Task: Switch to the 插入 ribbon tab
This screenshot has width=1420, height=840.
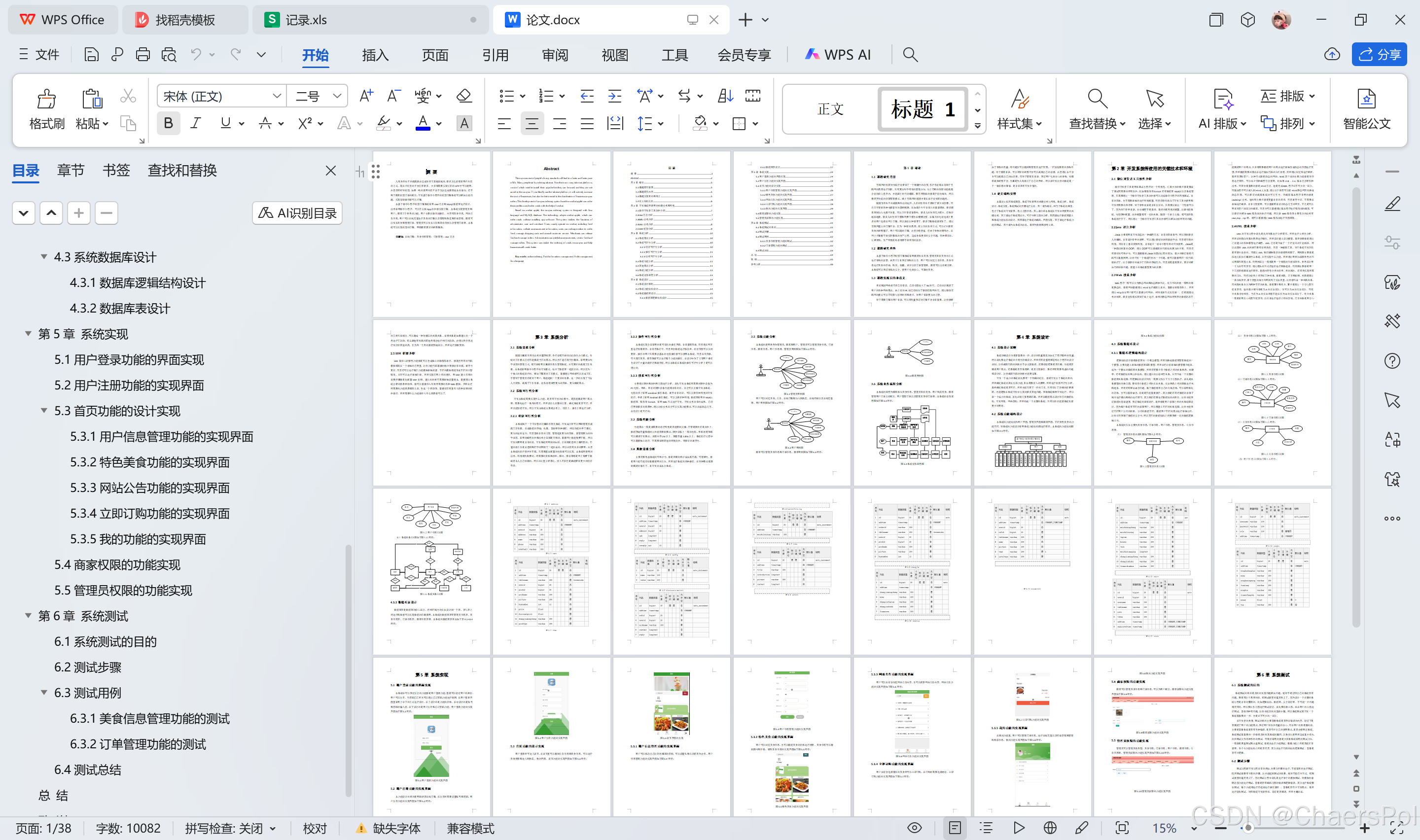Action: (375, 55)
